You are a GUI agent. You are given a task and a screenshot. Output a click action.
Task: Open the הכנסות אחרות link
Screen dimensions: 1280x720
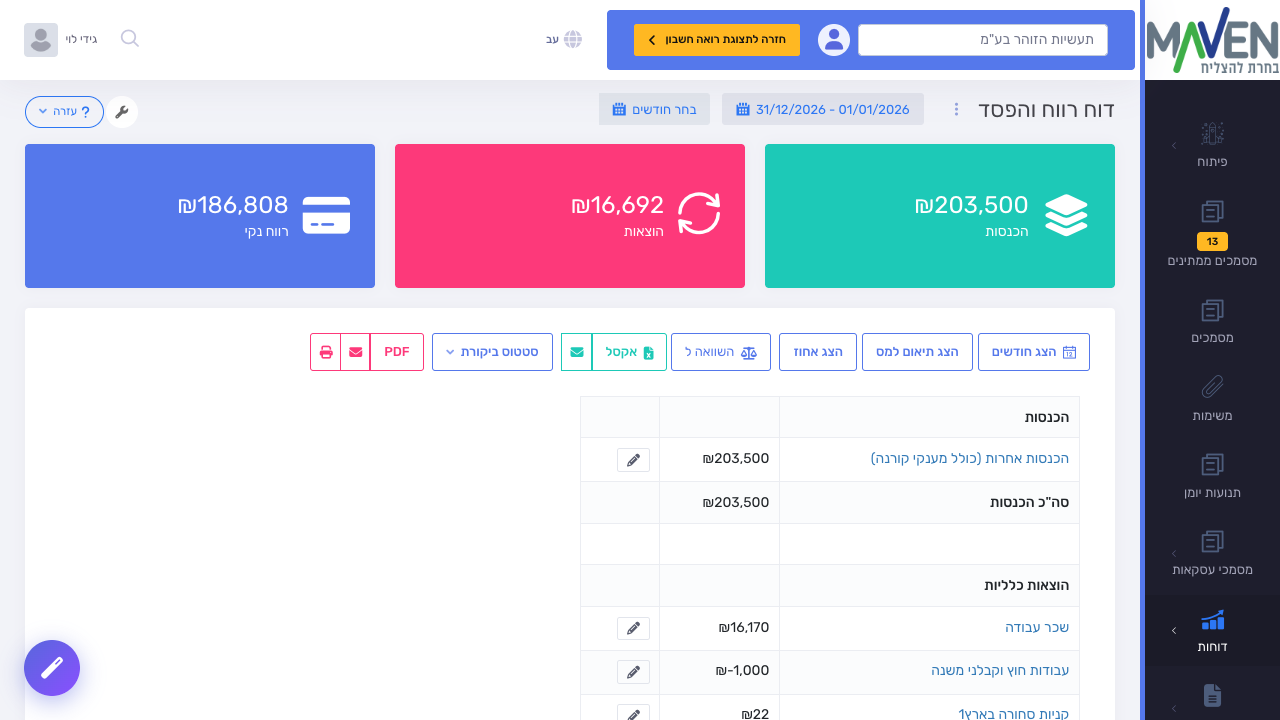970,459
